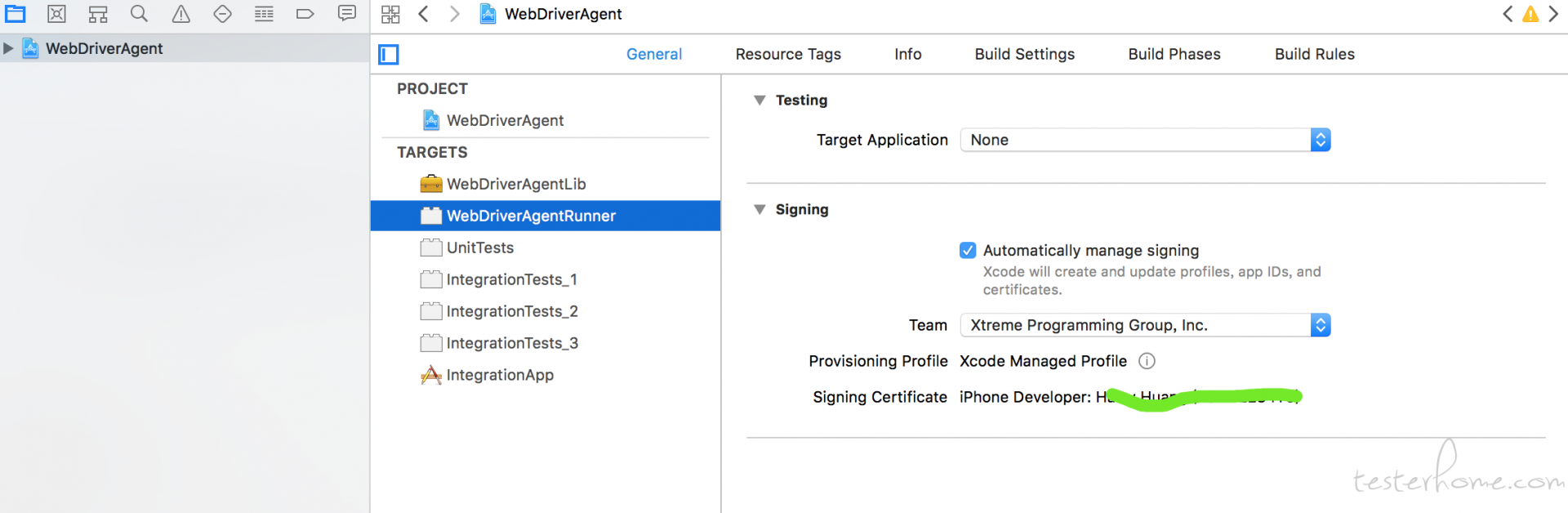This screenshot has height=513, width=1568.
Task: Toggle the project and targets list sidebar
Action: point(389,55)
